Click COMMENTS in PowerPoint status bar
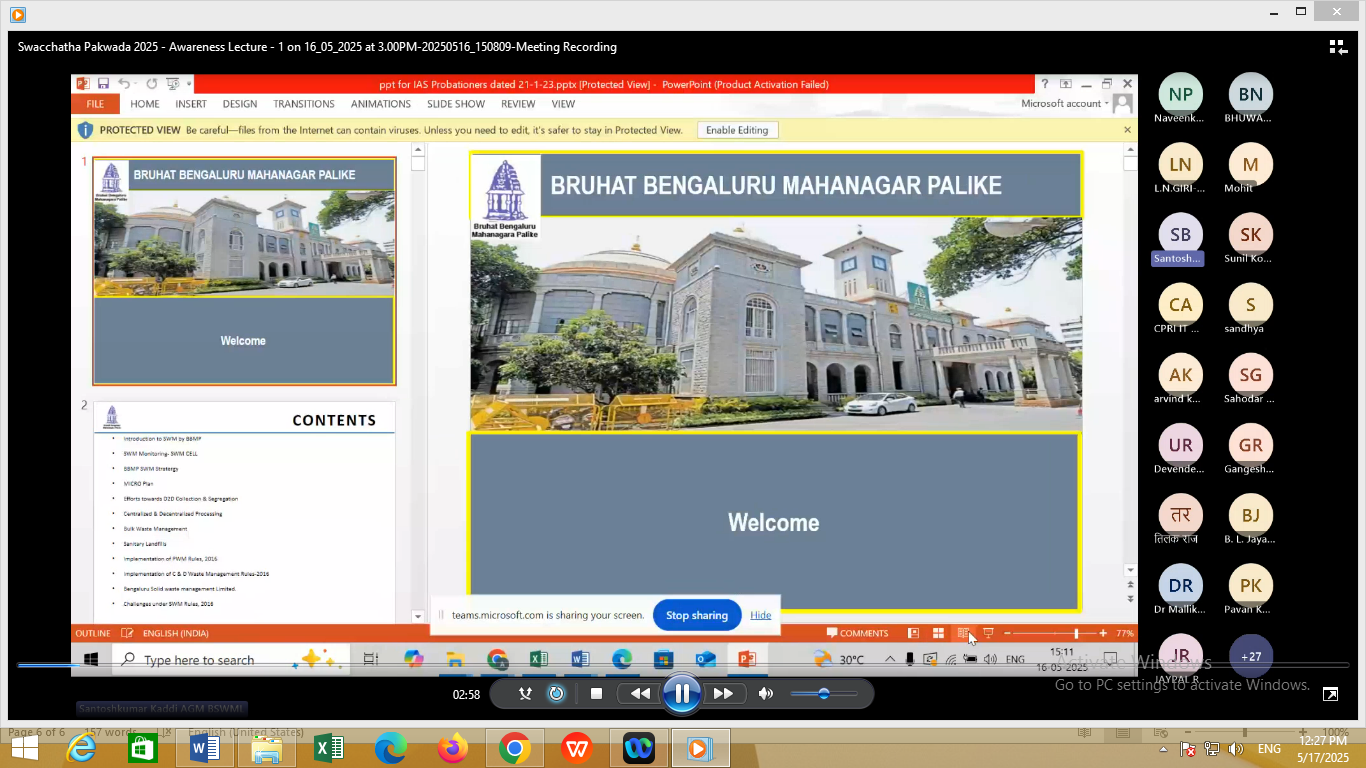 coord(857,633)
